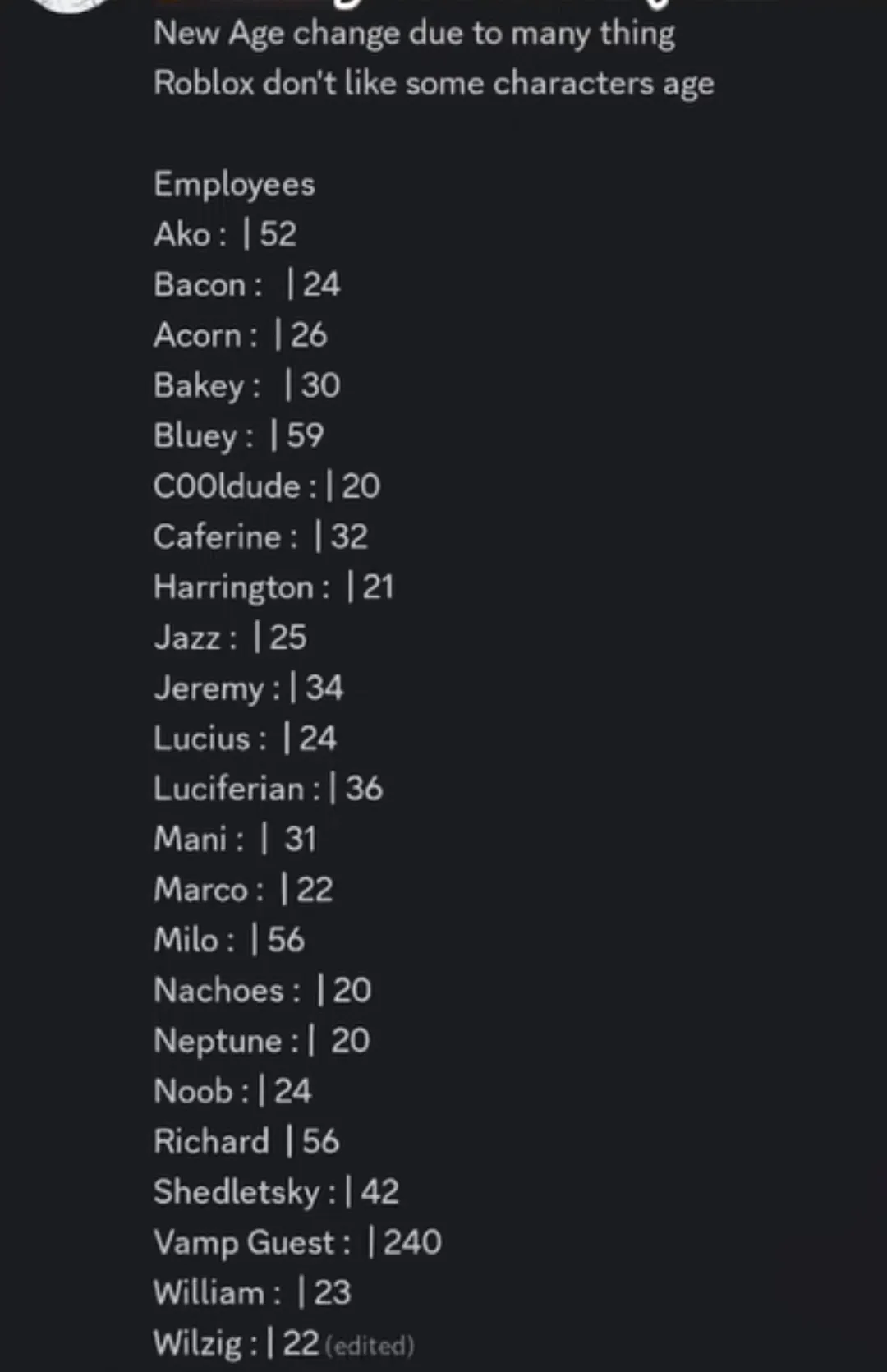The width and height of the screenshot is (887, 1372).
Task: Click the 'Vamp Guest : | 240' entry
Action: click(297, 1243)
